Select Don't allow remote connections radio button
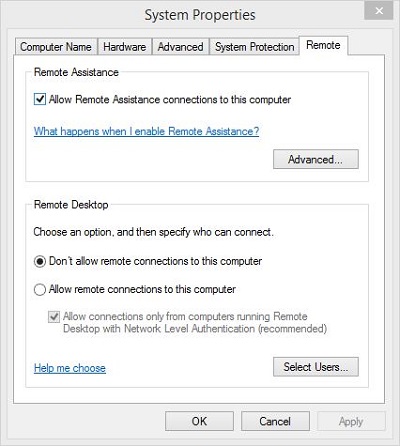Viewport: 400px width, 446px height. (40, 261)
